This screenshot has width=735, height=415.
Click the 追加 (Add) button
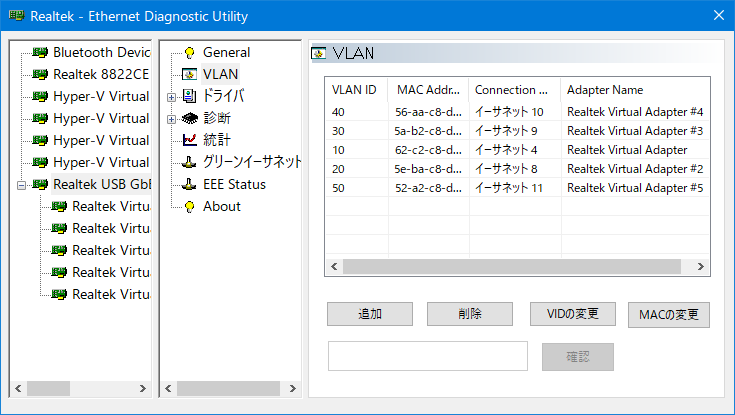[x=370, y=314]
